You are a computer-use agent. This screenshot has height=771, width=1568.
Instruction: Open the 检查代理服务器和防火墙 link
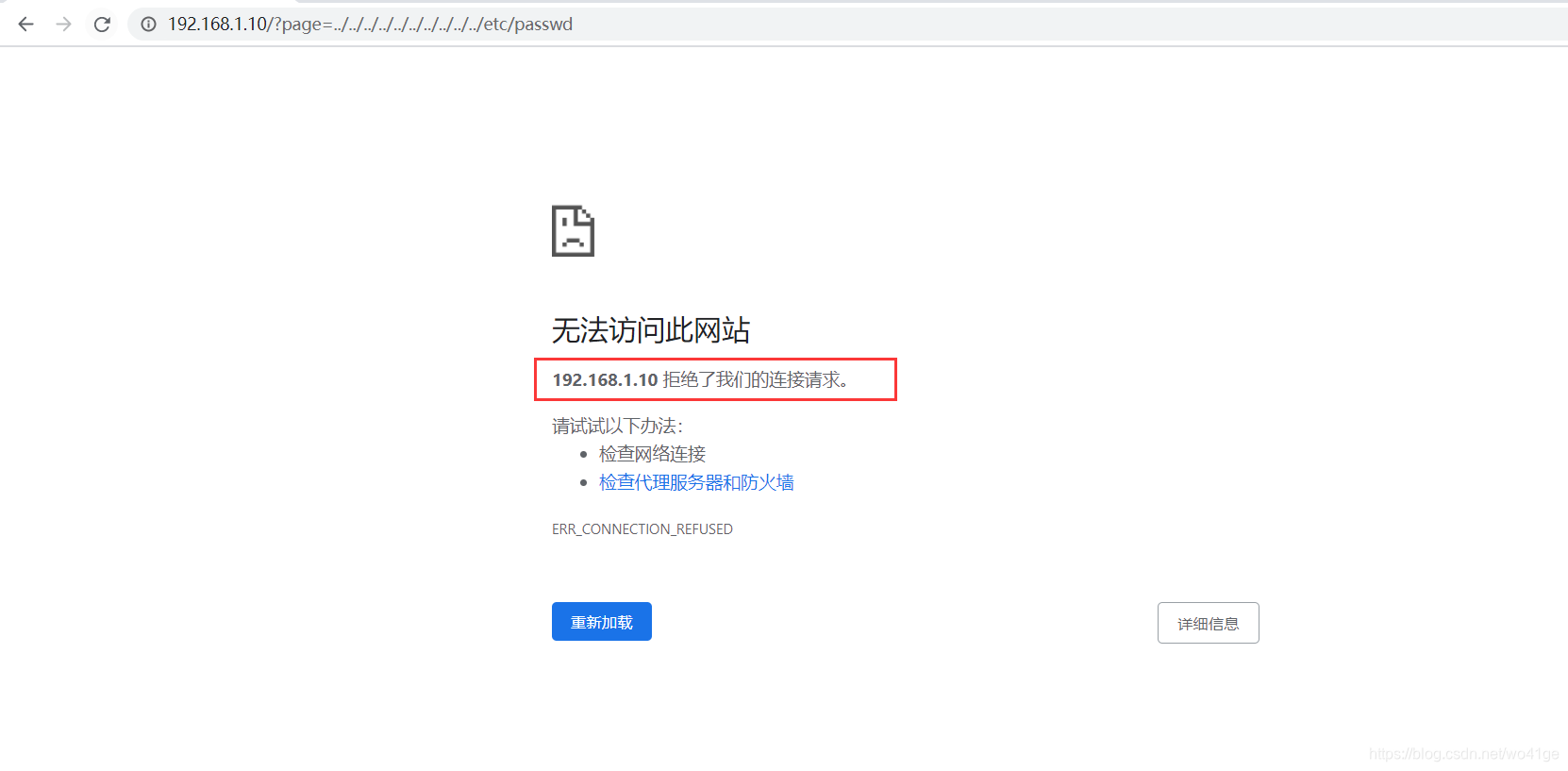696,482
